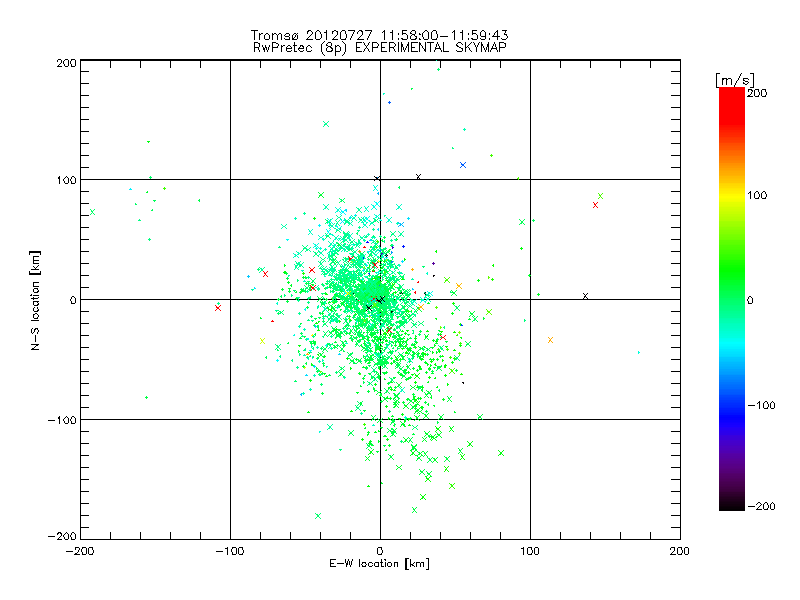The width and height of the screenshot is (800, 600).
Task: Click the 'E-W location [km]' axis label
Action: pos(379,564)
